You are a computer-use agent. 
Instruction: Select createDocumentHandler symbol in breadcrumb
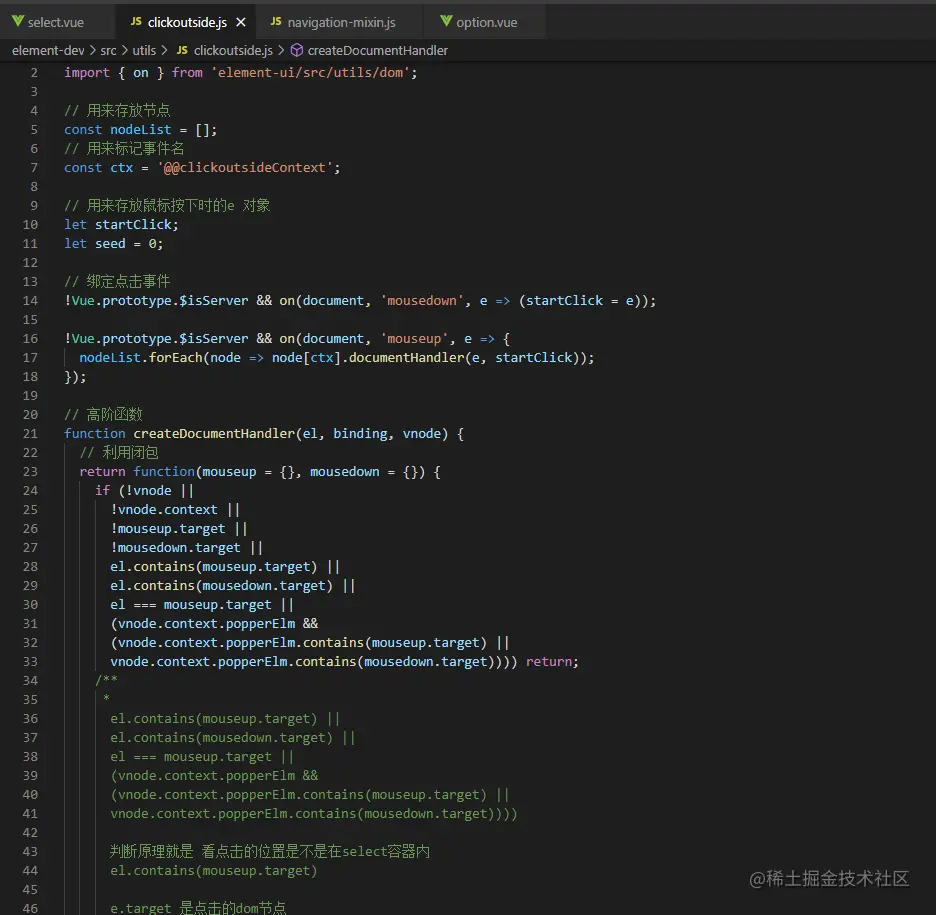[377, 51]
